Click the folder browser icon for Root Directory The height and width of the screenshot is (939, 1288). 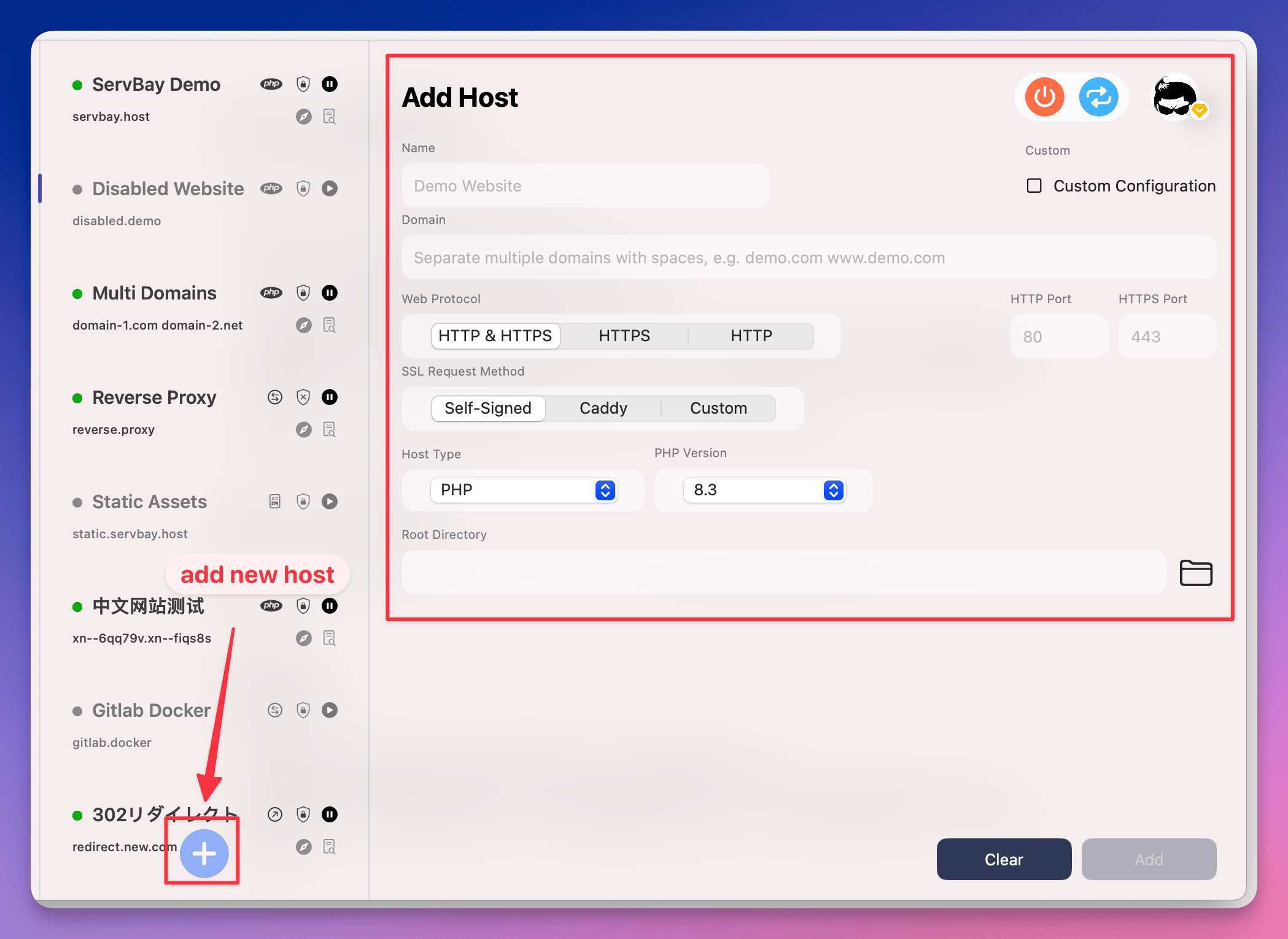click(1196, 572)
